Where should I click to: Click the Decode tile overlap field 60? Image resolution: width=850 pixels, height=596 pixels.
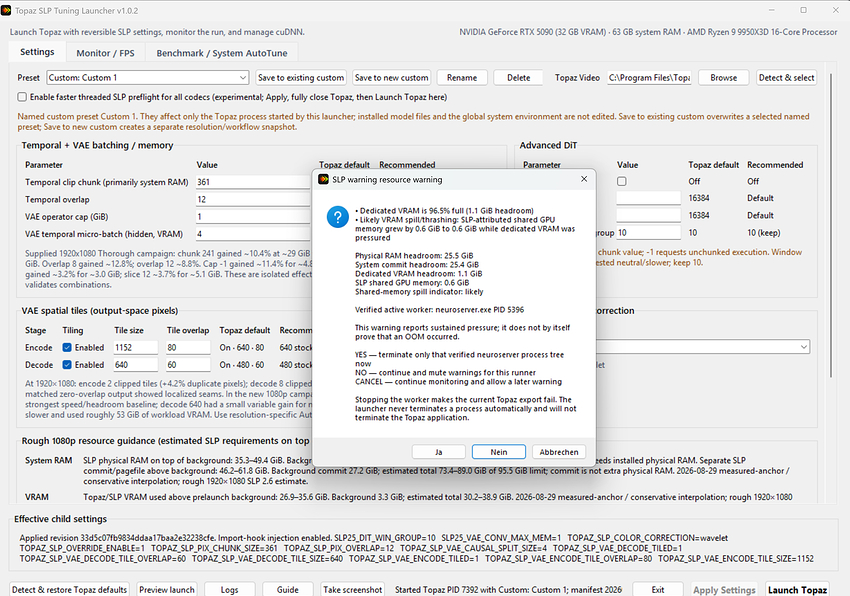pos(188,365)
